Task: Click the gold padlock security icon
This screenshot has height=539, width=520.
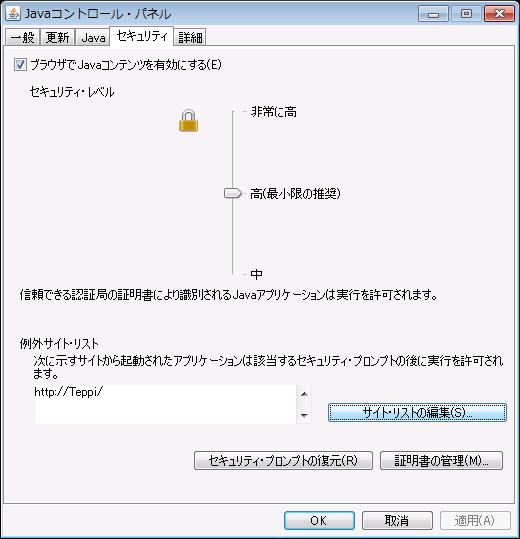Action: 188,121
